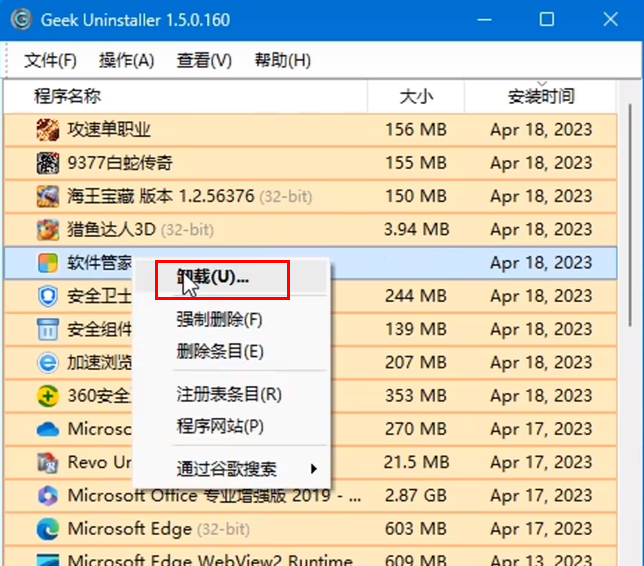The width and height of the screenshot is (644, 566).
Task: Click the 139 MB size cell
Action: 416,329
